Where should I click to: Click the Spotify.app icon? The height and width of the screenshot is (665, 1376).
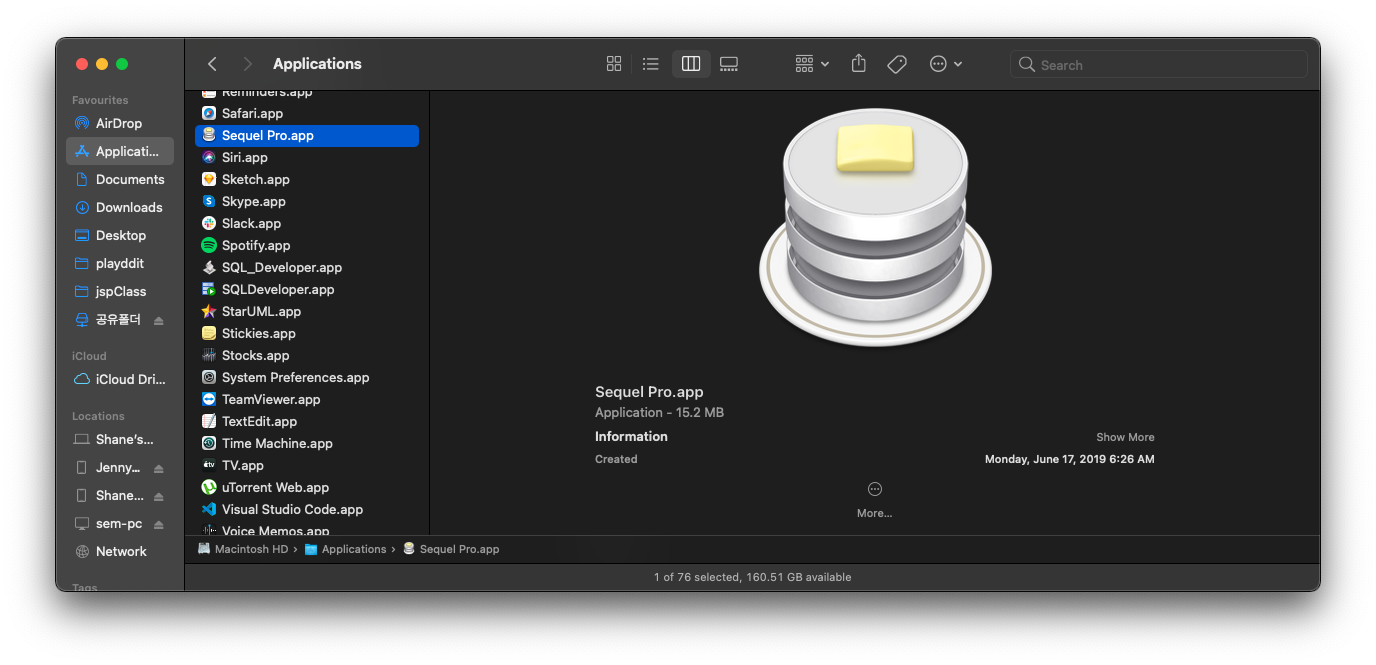click(209, 245)
